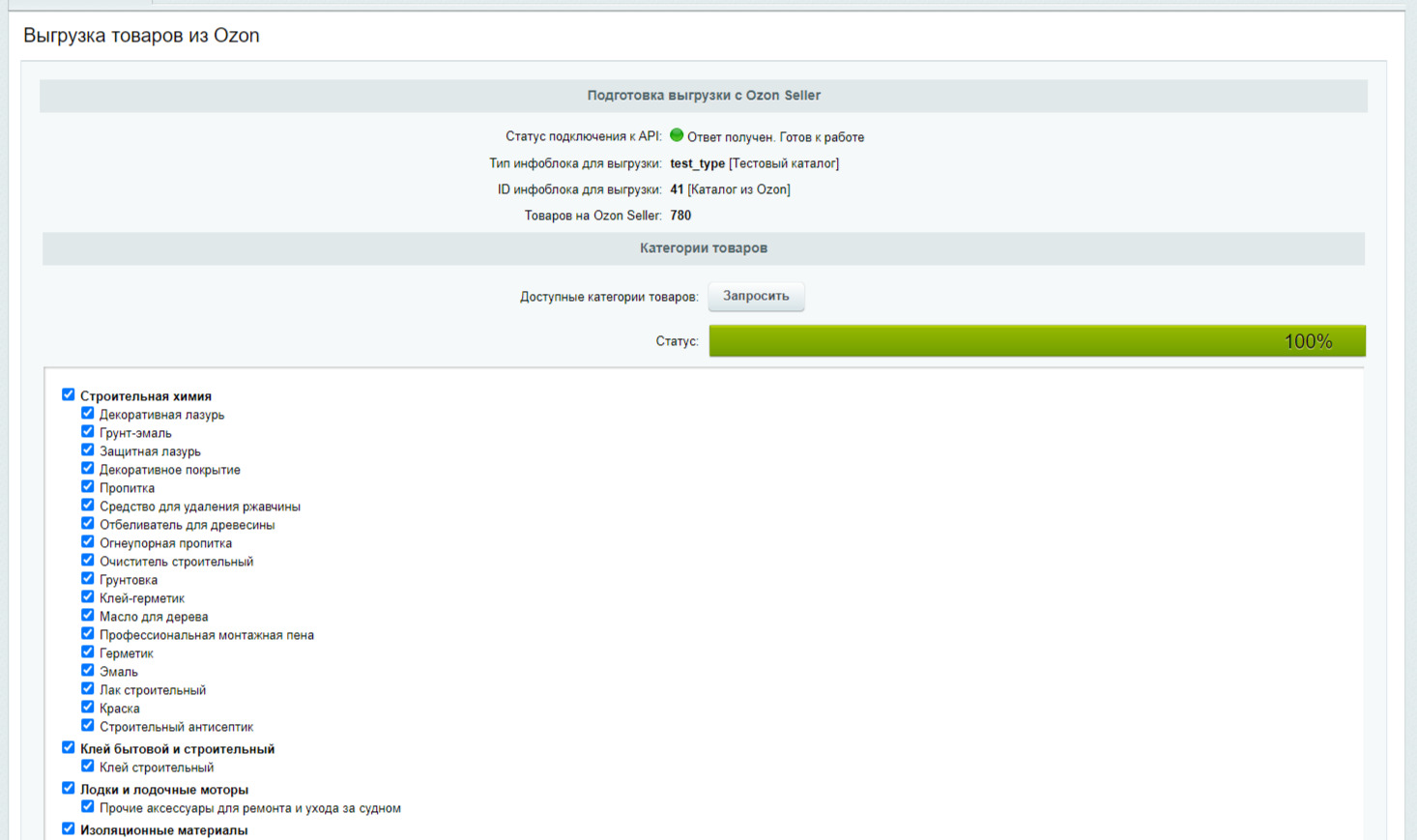Screen dimensions: 1417x840
Task: Click the Выгрузка товаров из Ozon heading
Action: point(141,36)
